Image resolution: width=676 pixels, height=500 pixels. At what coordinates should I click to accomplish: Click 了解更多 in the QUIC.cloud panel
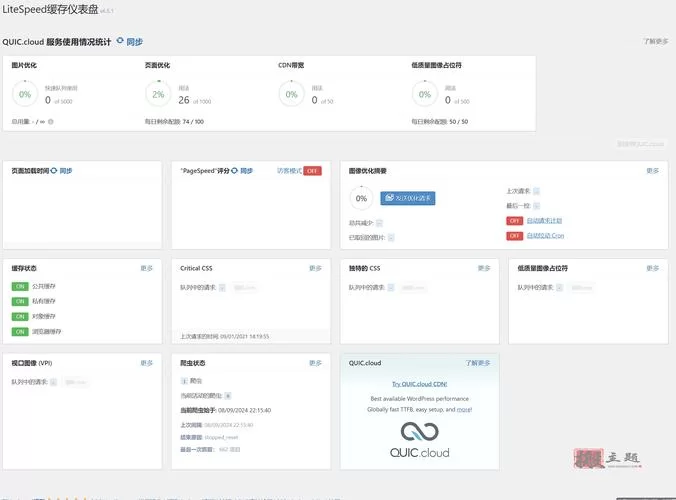click(478, 363)
